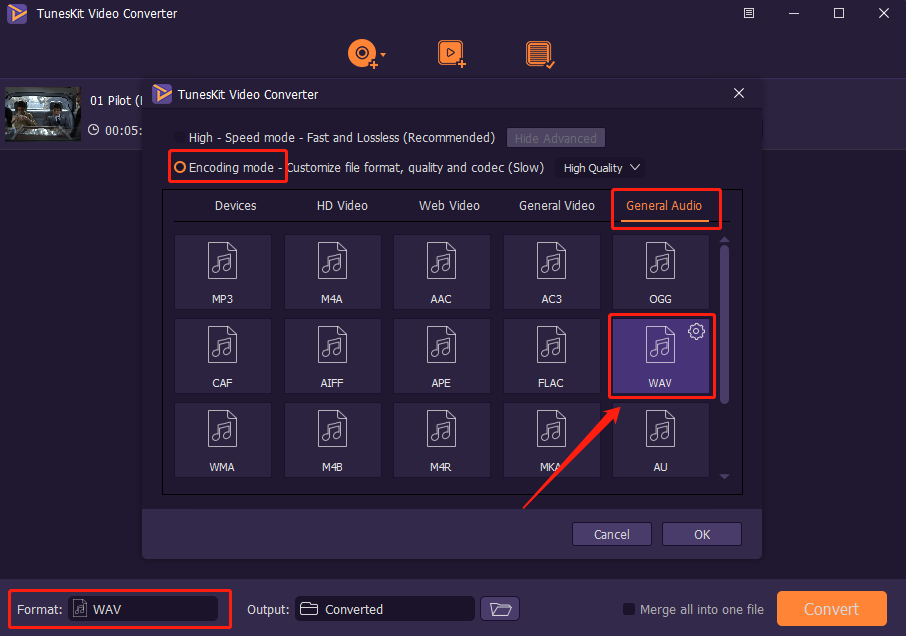The height and width of the screenshot is (636, 906).
Task: Switch to the Web Video tab
Action: [x=449, y=206]
